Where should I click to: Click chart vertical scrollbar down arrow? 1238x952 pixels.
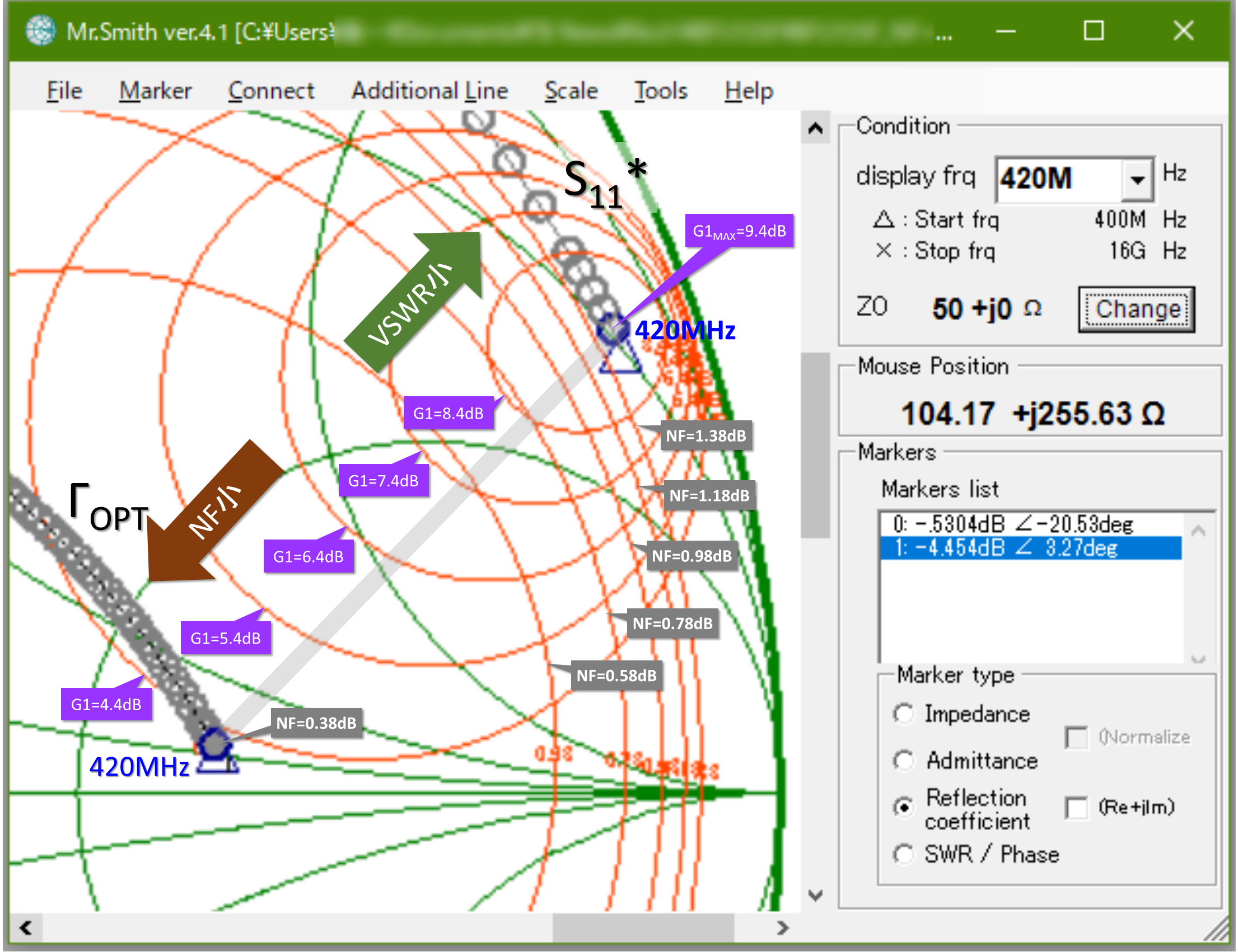coord(815,895)
